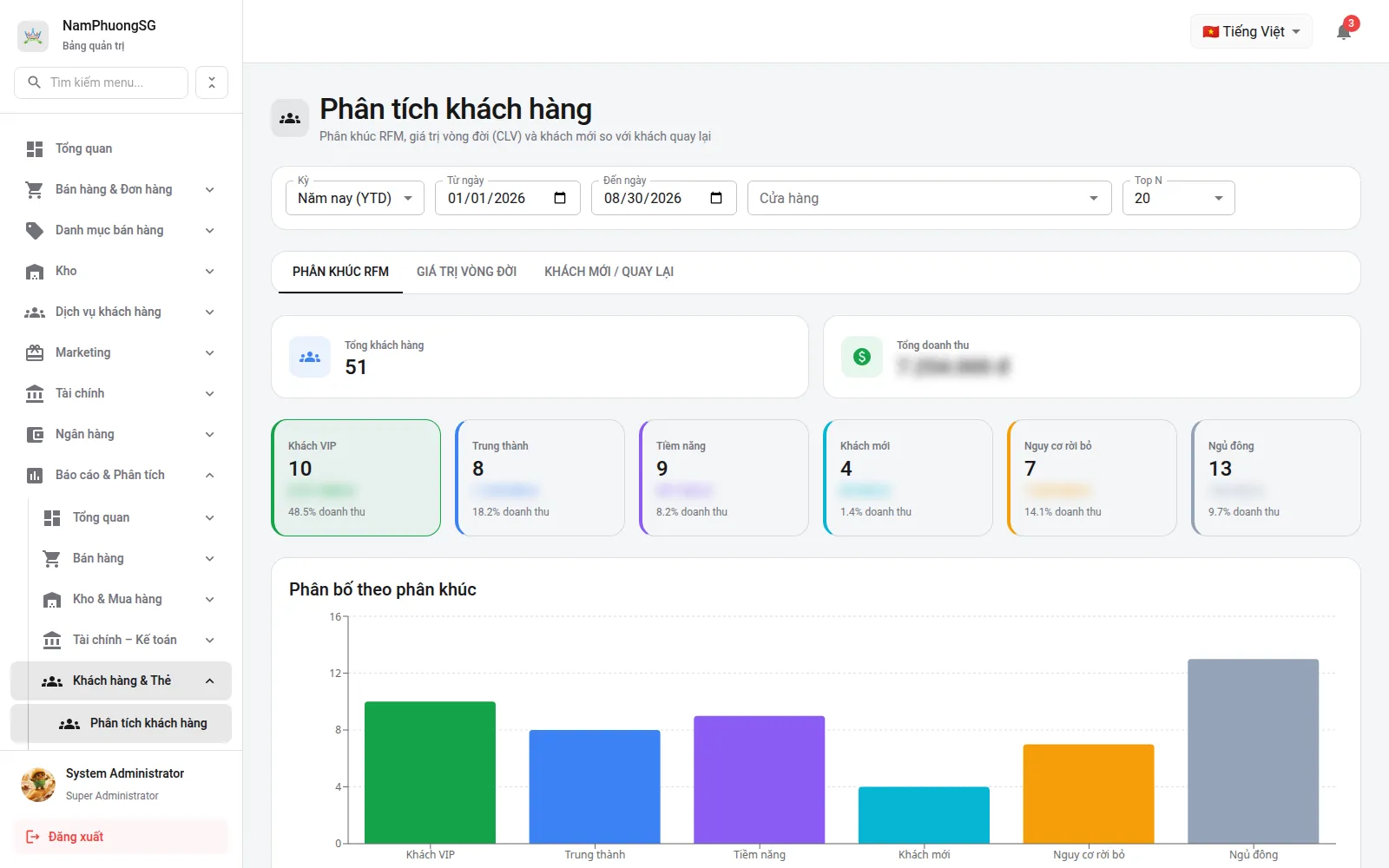Click the Ngân hàng wallet icon
Screen dimensions: 1389x868
coord(35,434)
